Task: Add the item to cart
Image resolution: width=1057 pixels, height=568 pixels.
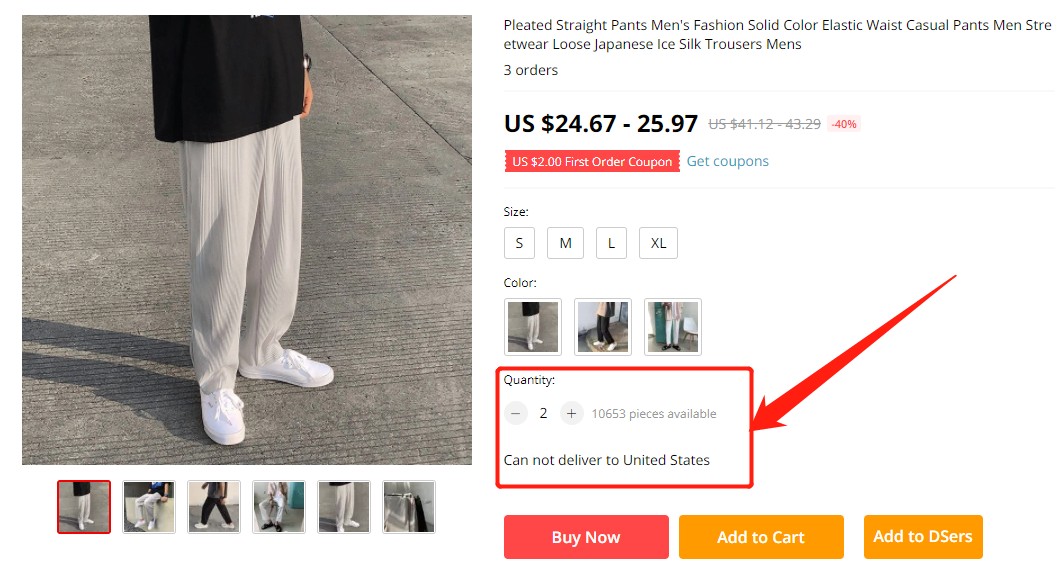Action: click(x=761, y=537)
